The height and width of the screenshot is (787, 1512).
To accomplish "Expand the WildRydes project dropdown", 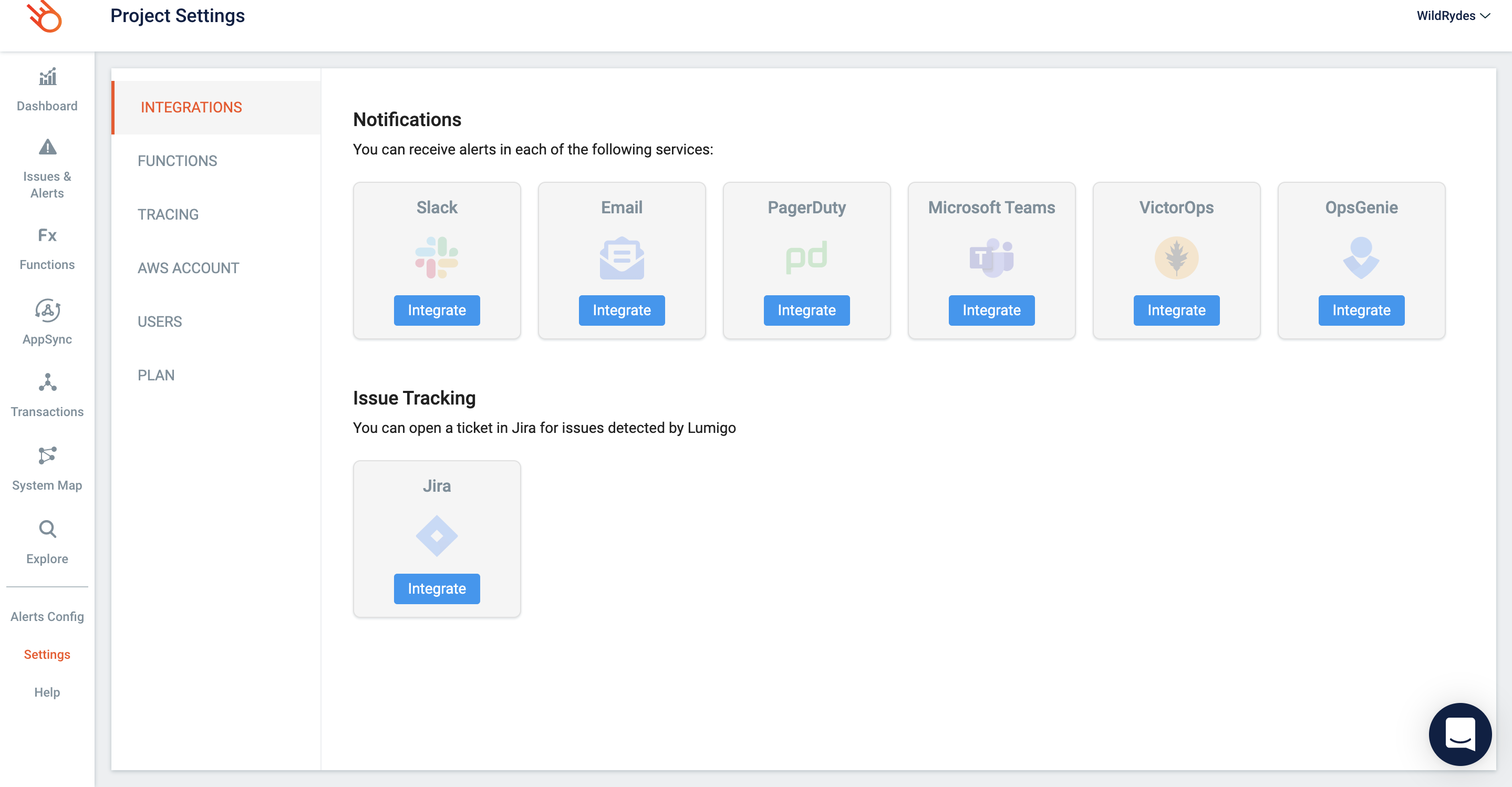I will click(x=1452, y=16).
